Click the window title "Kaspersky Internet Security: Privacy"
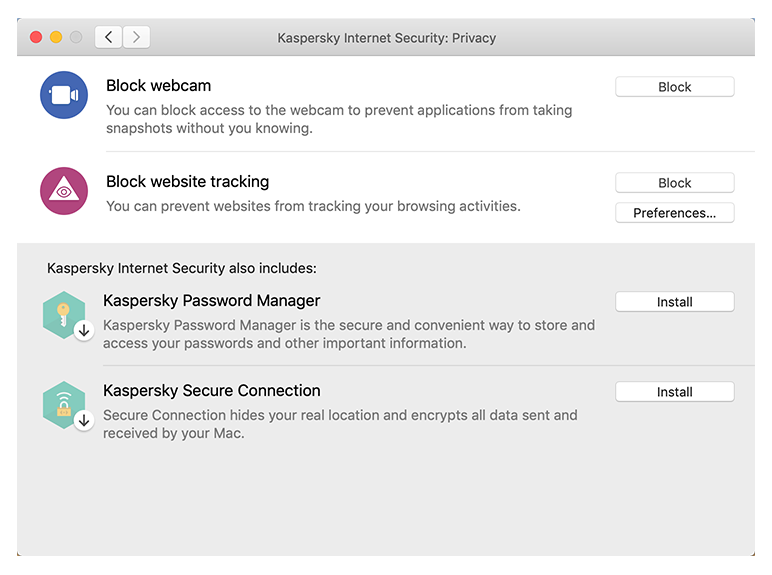The width and height of the screenshot is (772, 575). 386,38
